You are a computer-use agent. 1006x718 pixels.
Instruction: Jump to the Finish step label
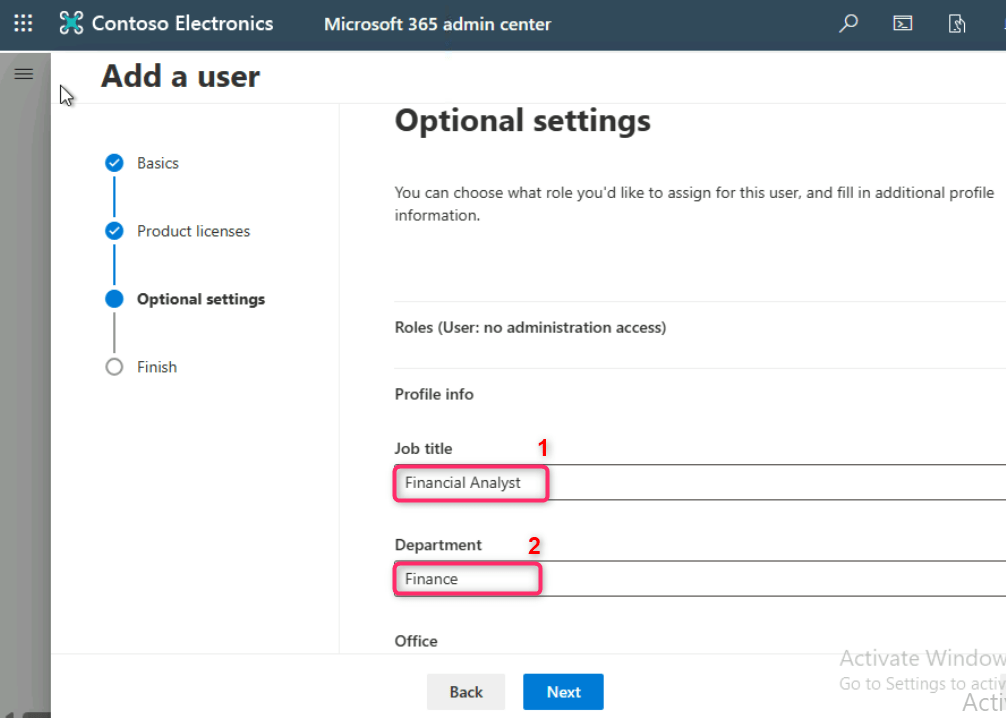(157, 367)
